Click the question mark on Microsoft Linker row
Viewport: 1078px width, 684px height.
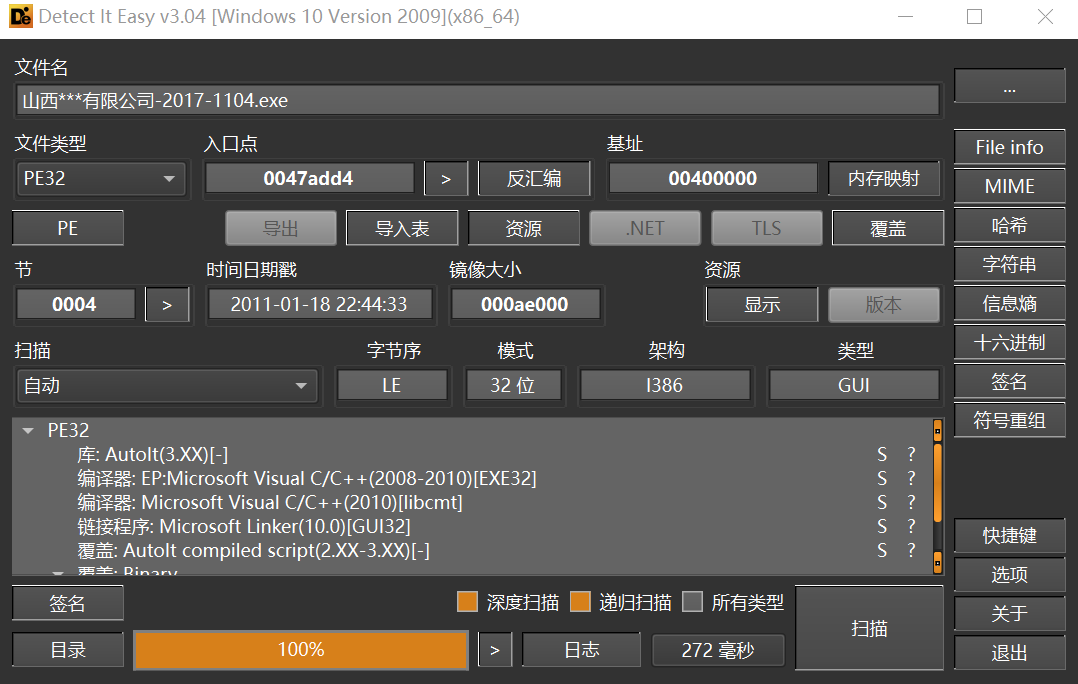coord(911,526)
